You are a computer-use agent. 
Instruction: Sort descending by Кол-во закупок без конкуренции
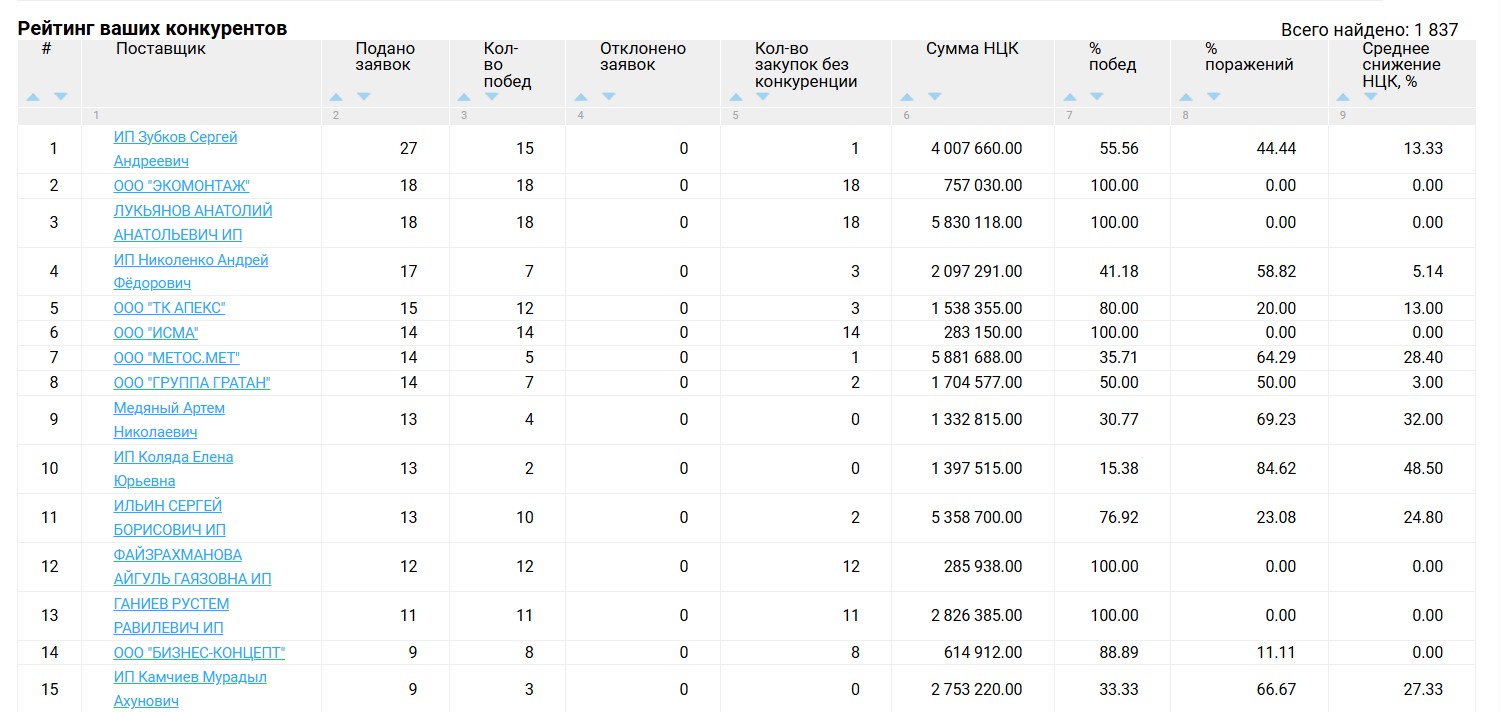click(x=763, y=97)
